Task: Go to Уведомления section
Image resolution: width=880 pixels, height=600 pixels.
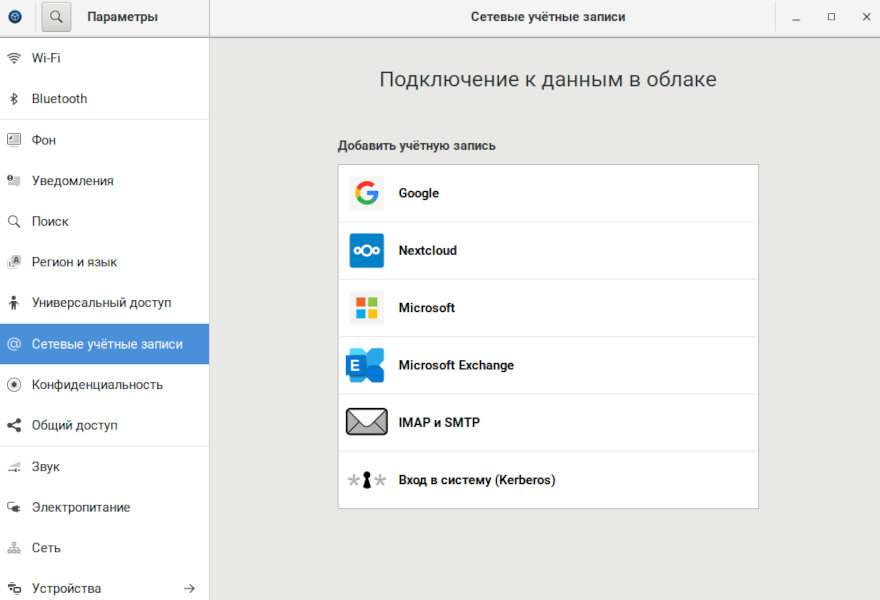Action: 72,181
